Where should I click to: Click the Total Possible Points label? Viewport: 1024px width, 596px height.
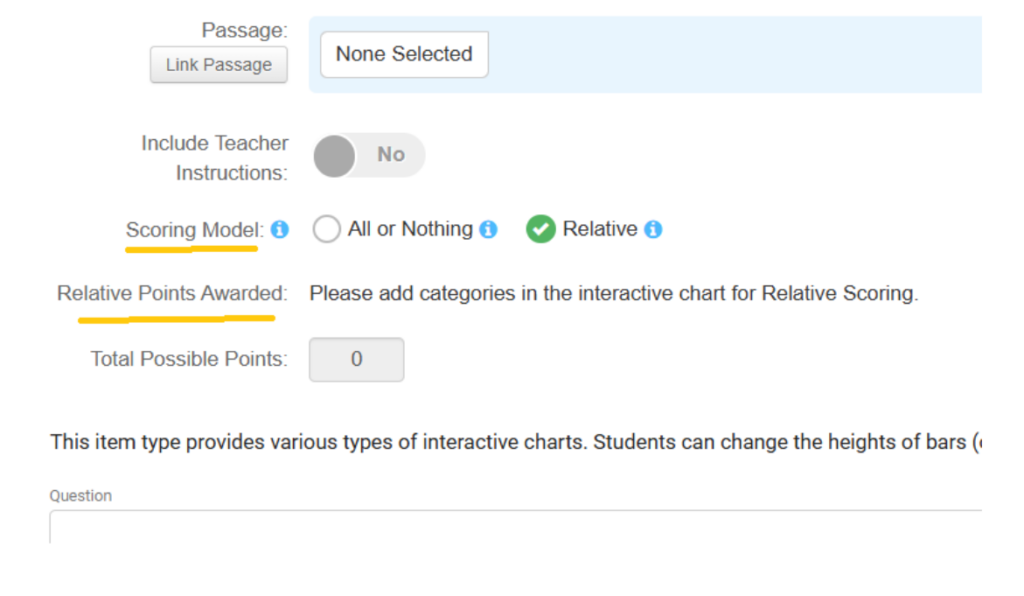click(189, 359)
